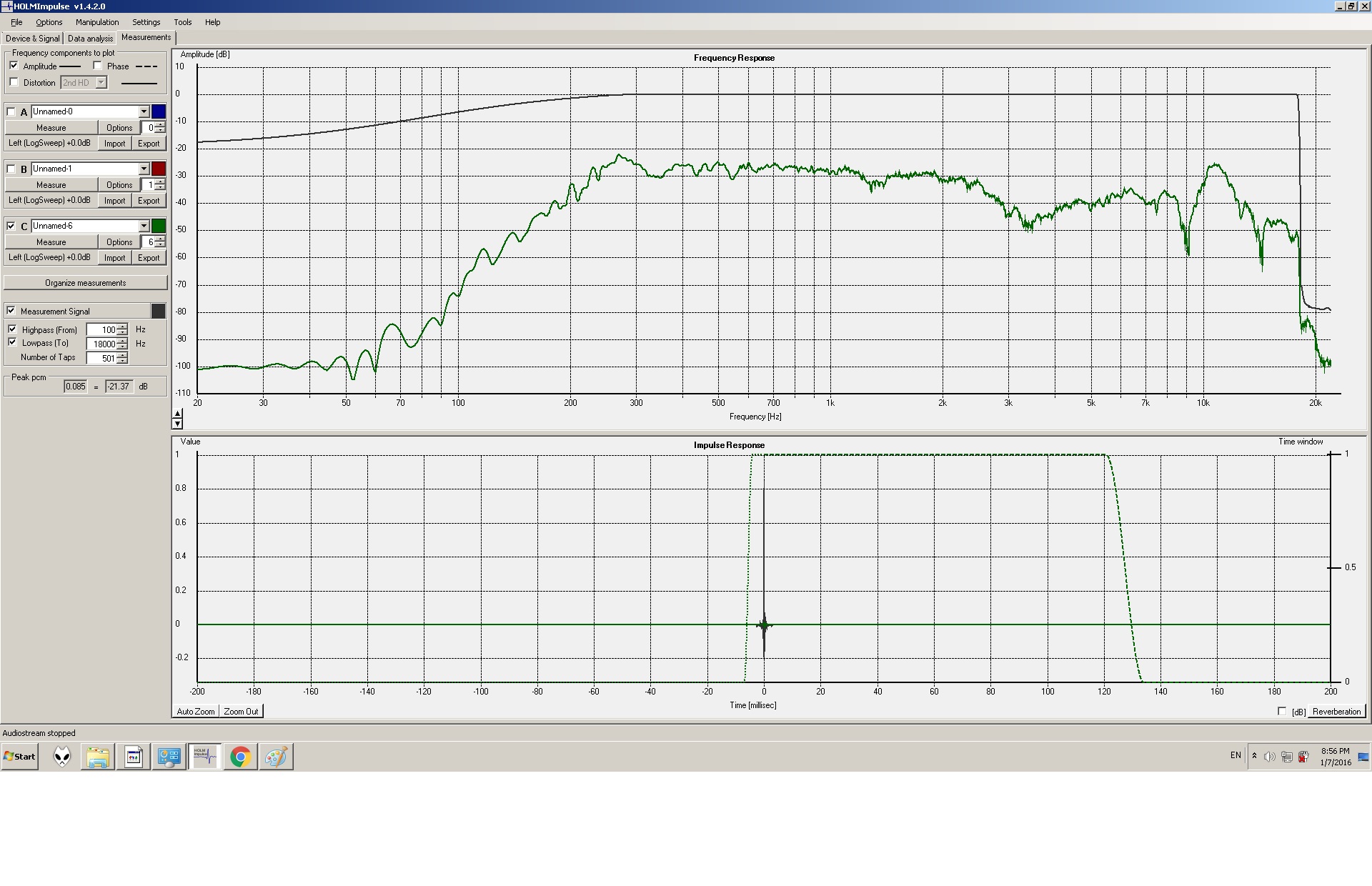This screenshot has height=886, width=1372.
Task: Click Organize measurements button
Action: tap(86, 283)
